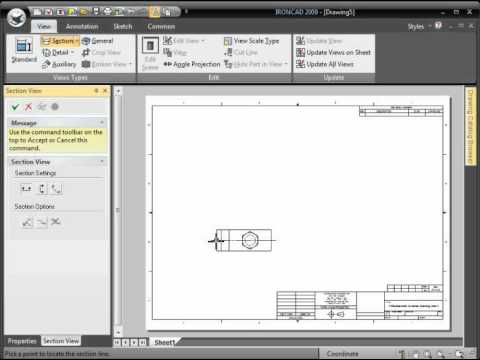
Task: Choose the Section view tool
Action: (x=58, y=41)
